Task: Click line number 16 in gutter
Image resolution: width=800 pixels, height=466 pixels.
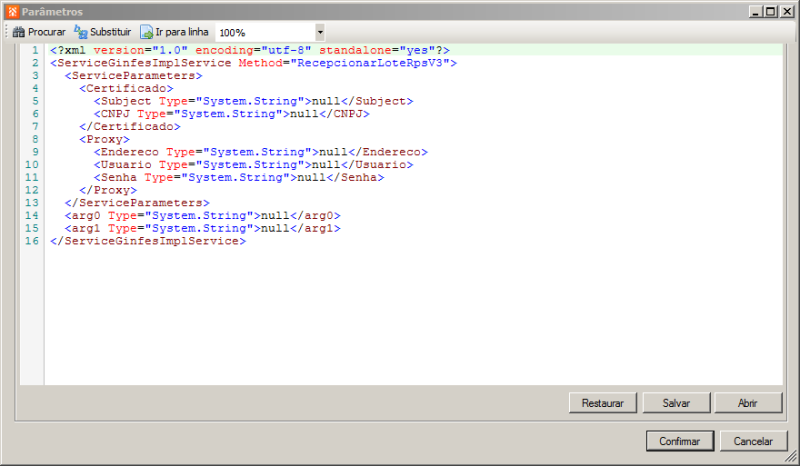Action: pos(32,241)
